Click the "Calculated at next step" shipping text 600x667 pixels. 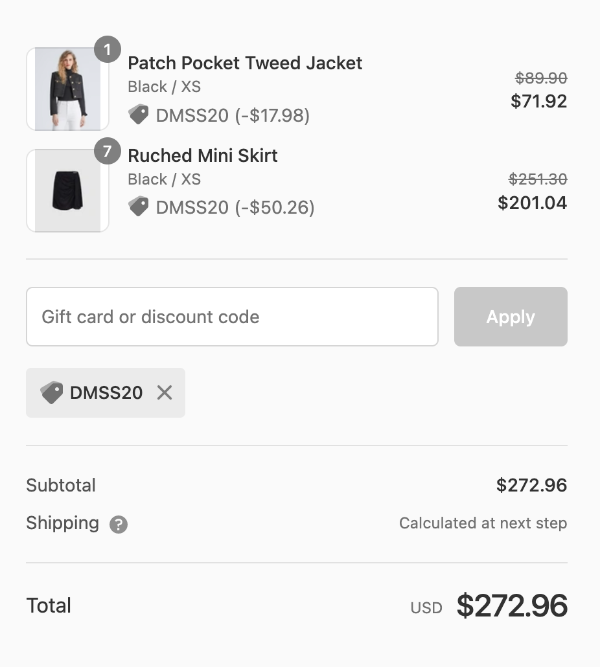click(483, 523)
